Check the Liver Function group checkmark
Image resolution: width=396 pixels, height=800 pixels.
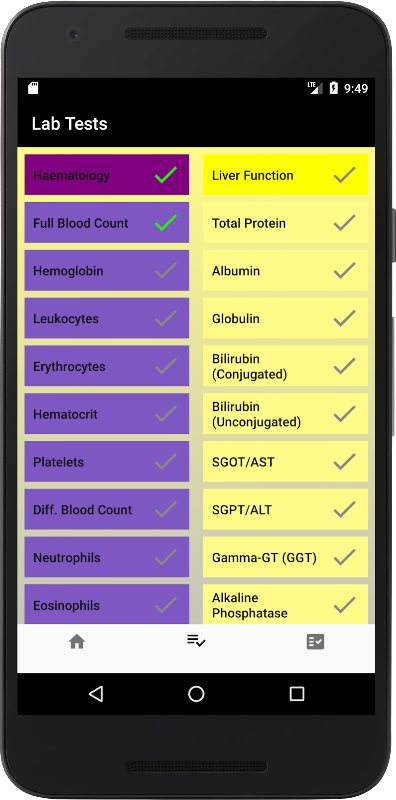pos(344,175)
